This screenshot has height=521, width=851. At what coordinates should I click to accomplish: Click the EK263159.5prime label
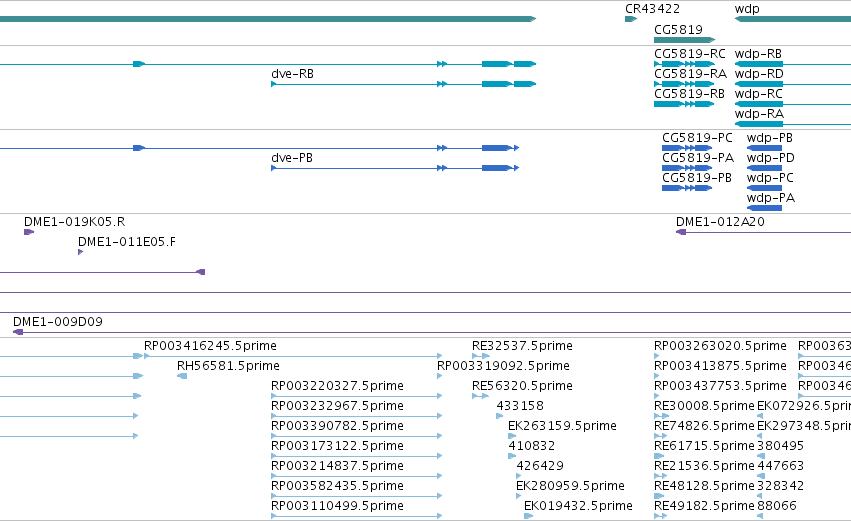click(x=562, y=427)
